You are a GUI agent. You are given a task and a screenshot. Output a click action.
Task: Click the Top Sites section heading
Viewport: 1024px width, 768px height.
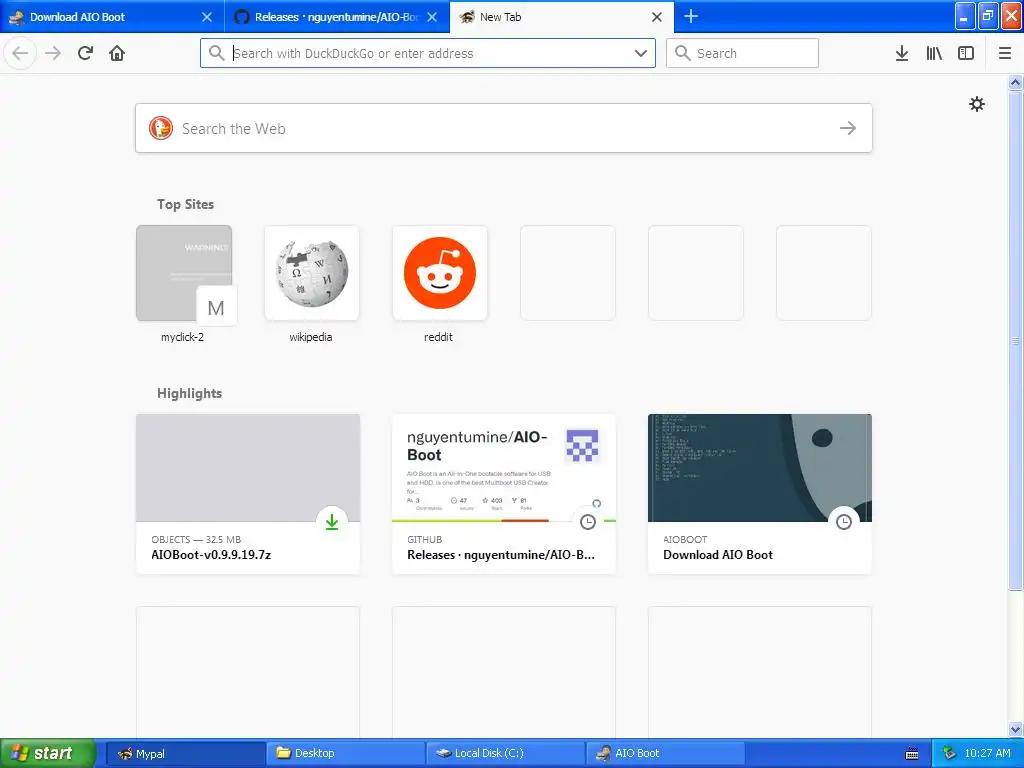click(x=185, y=204)
